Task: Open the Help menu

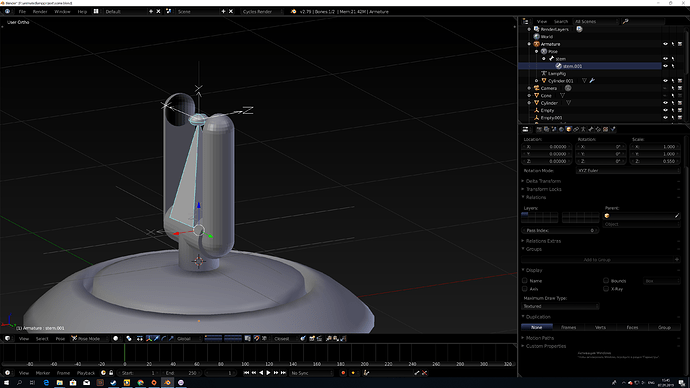Action: (82, 11)
